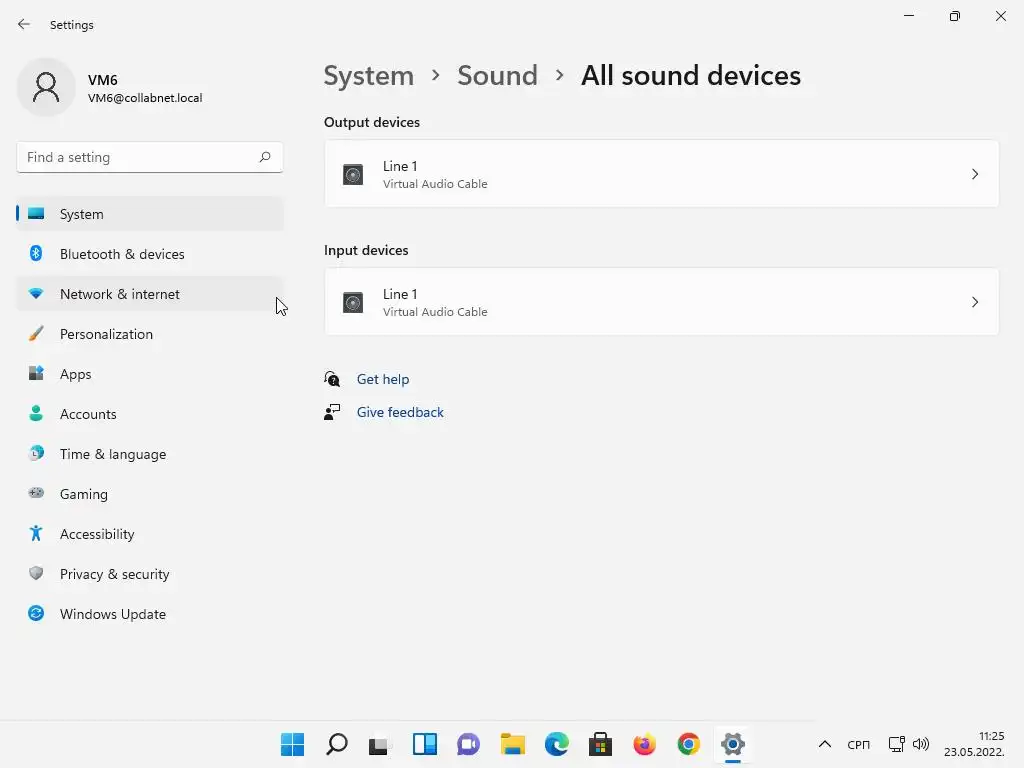Select the Personalization brush icon
The image size is (1024, 768).
tap(36, 334)
